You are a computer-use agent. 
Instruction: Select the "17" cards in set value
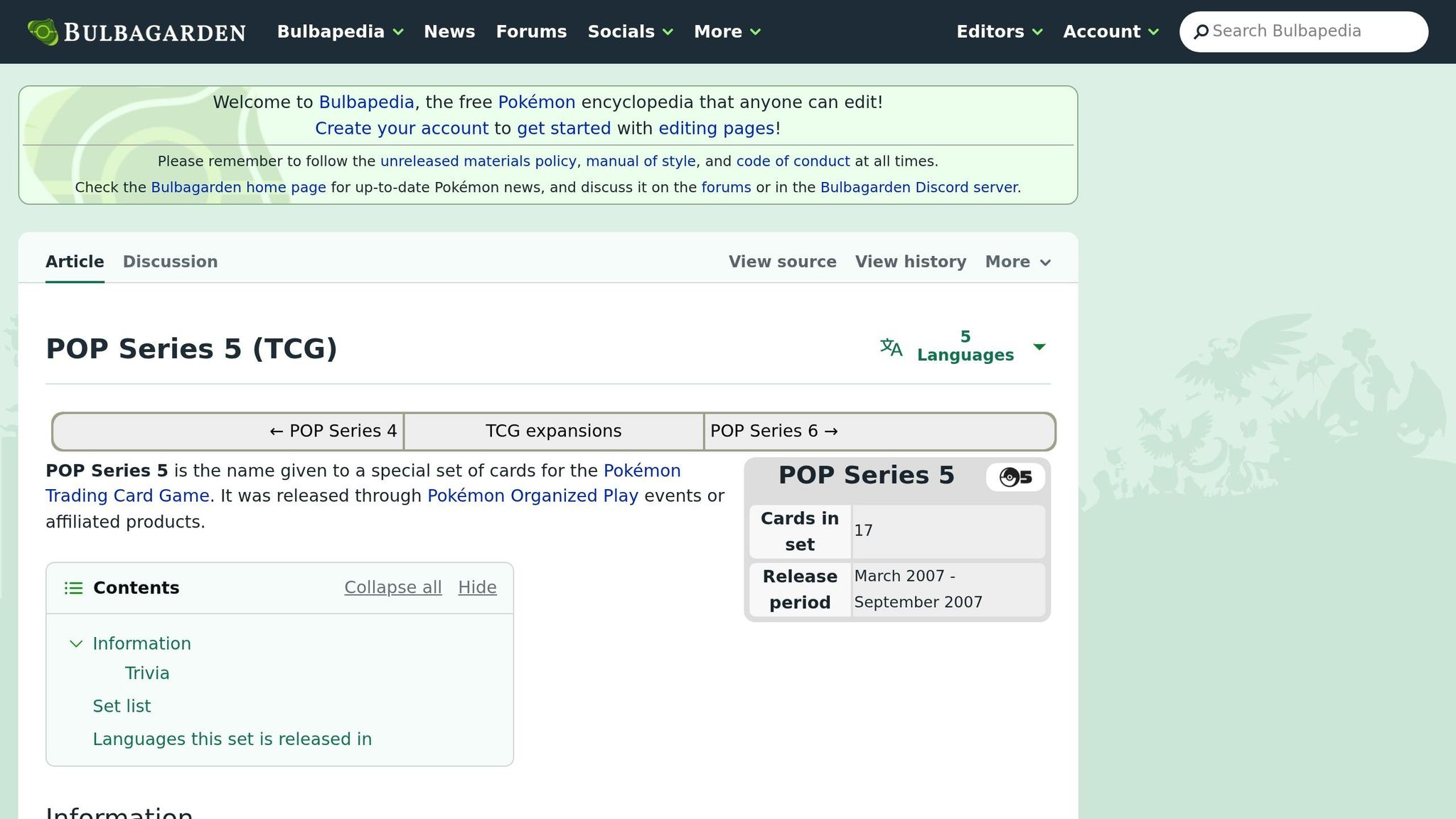tap(863, 531)
